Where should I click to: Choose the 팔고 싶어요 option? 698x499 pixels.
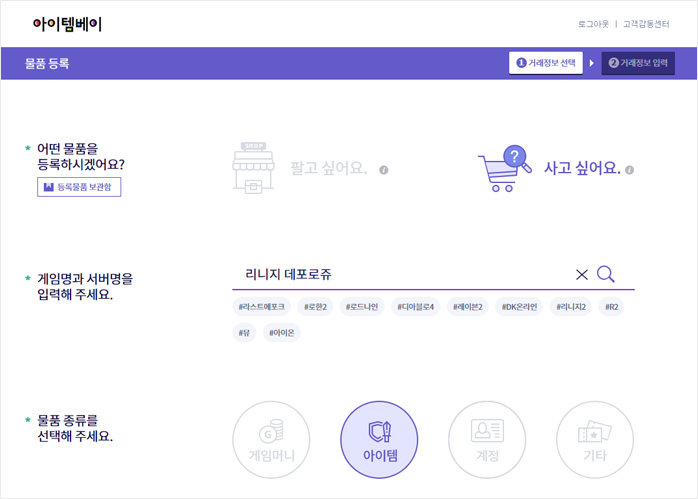pos(329,168)
